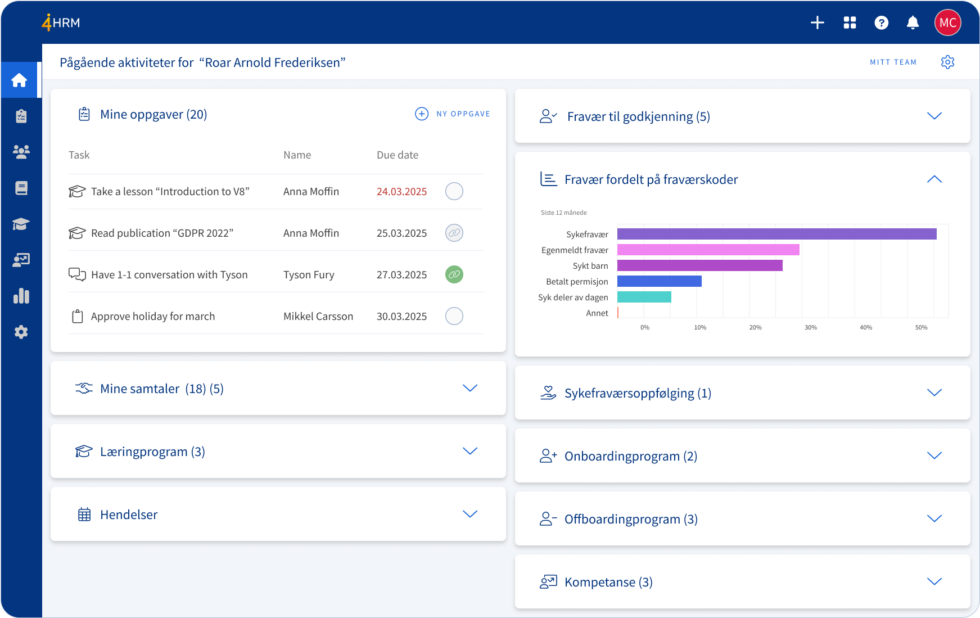Expand the 'Mine samtaler' section
Screen dimensions: 980x618
(x=470, y=388)
